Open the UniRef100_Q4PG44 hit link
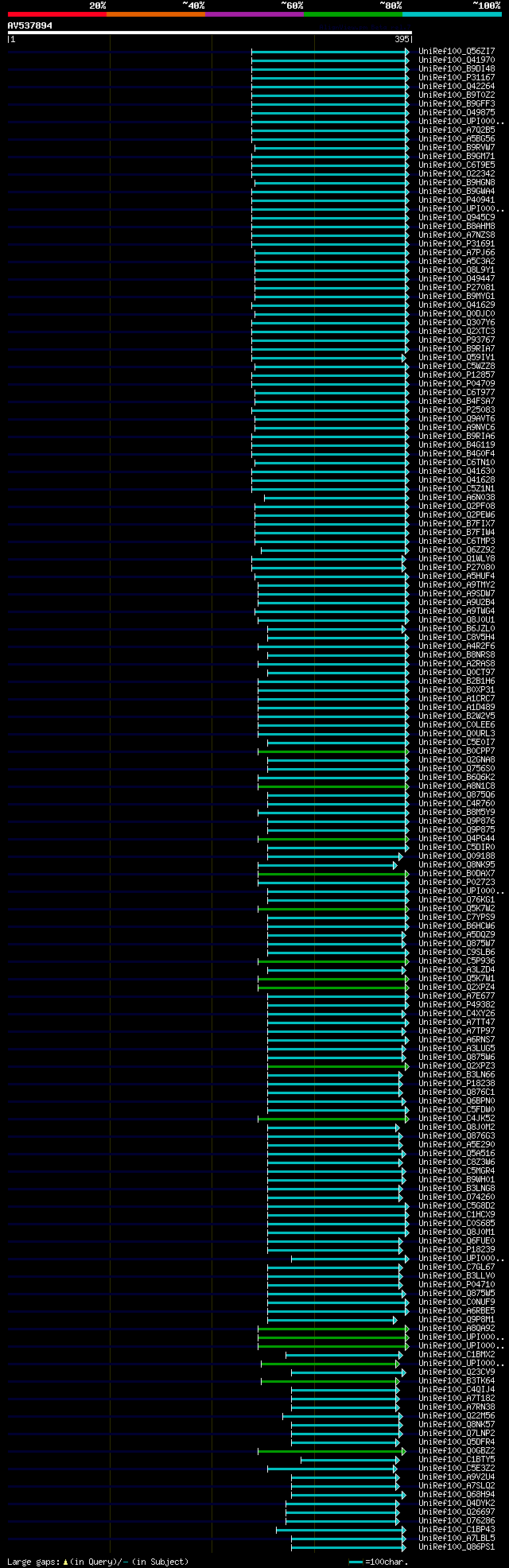The image size is (509, 1568). (x=457, y=838)
